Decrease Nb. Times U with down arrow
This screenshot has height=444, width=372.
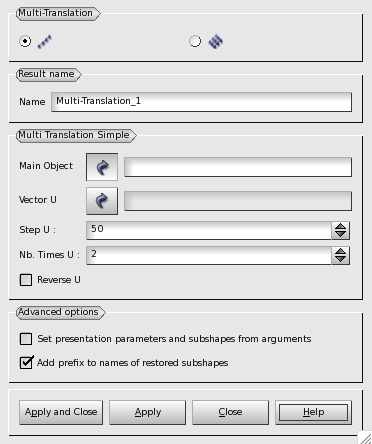point(340,260)
